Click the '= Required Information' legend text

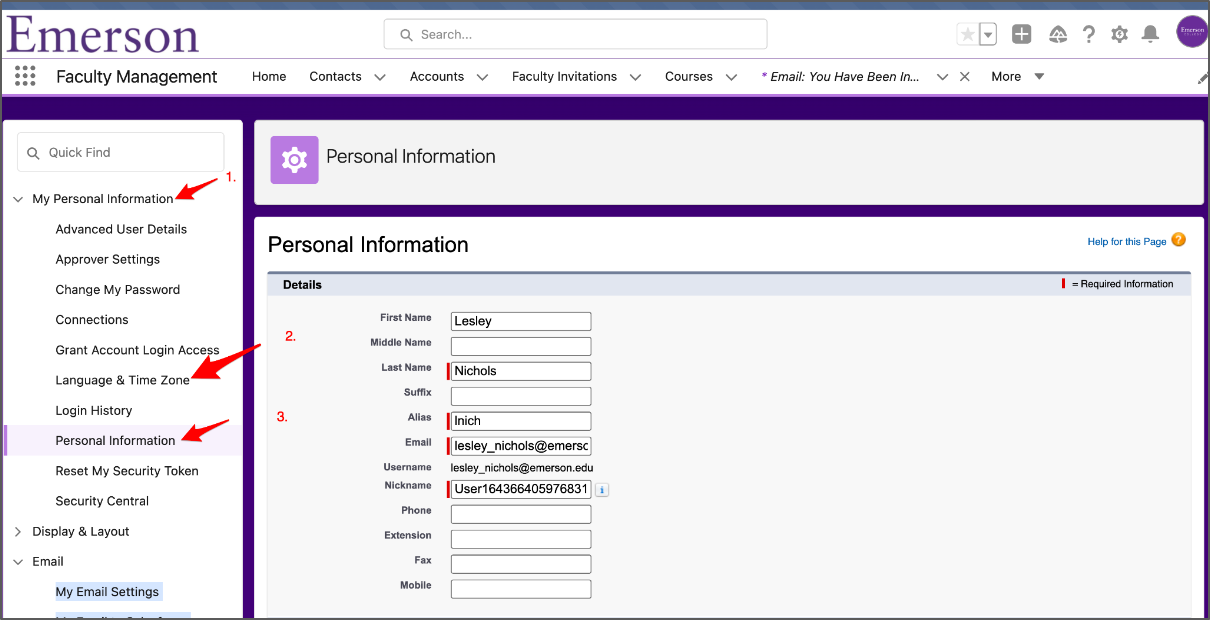click(1122, 284)
